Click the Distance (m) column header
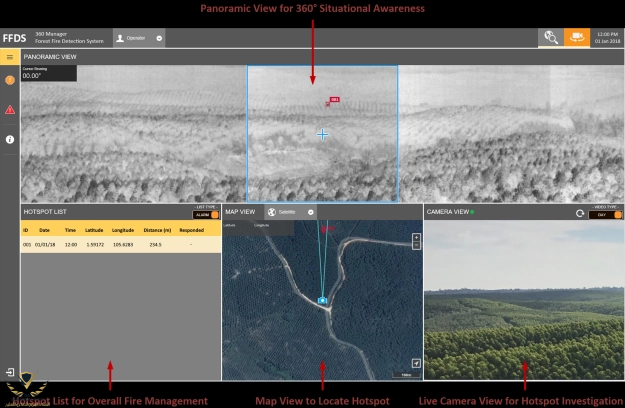 coord(157,230)
